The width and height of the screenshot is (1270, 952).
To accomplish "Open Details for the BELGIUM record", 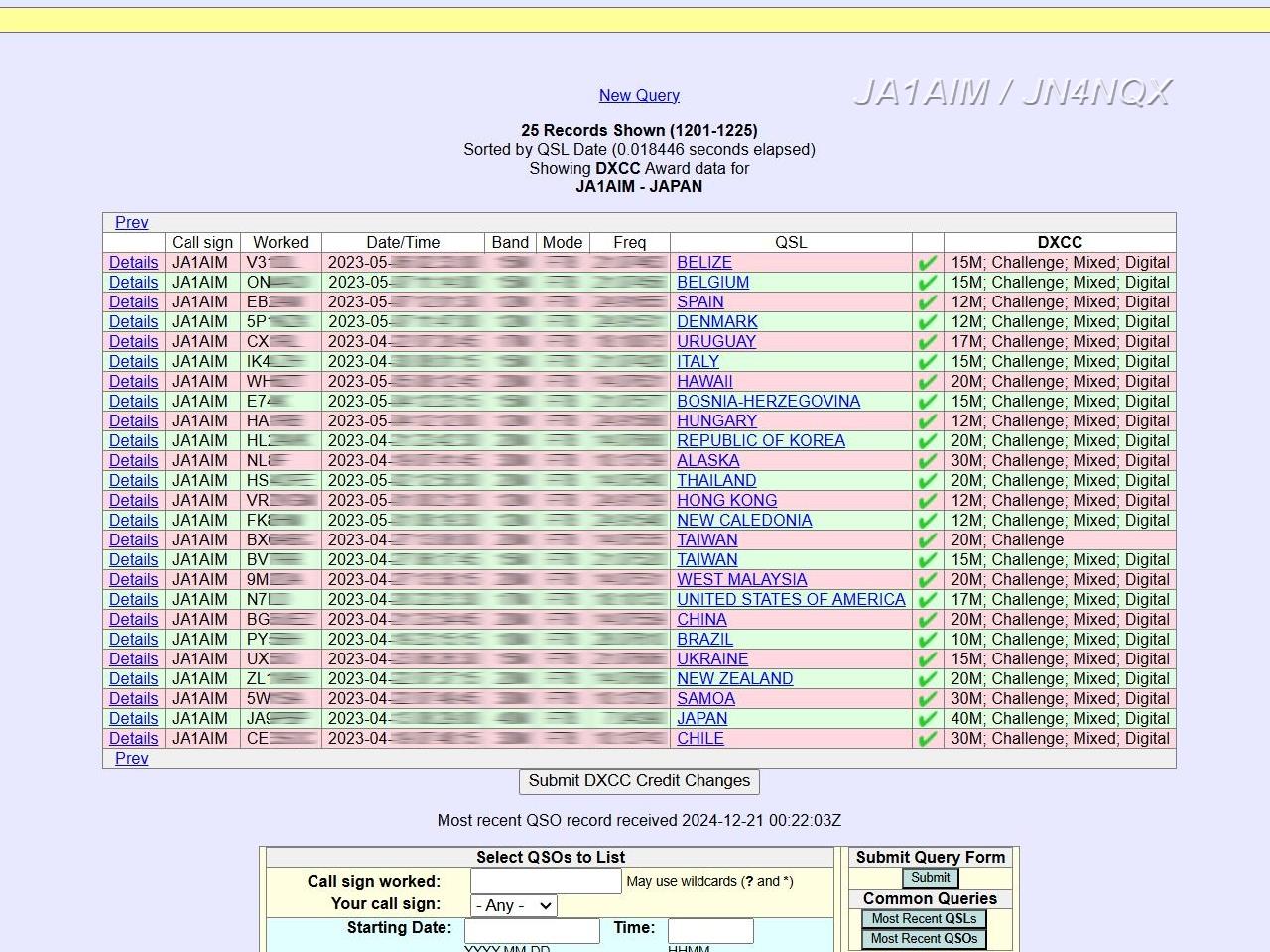I will 134,283.
